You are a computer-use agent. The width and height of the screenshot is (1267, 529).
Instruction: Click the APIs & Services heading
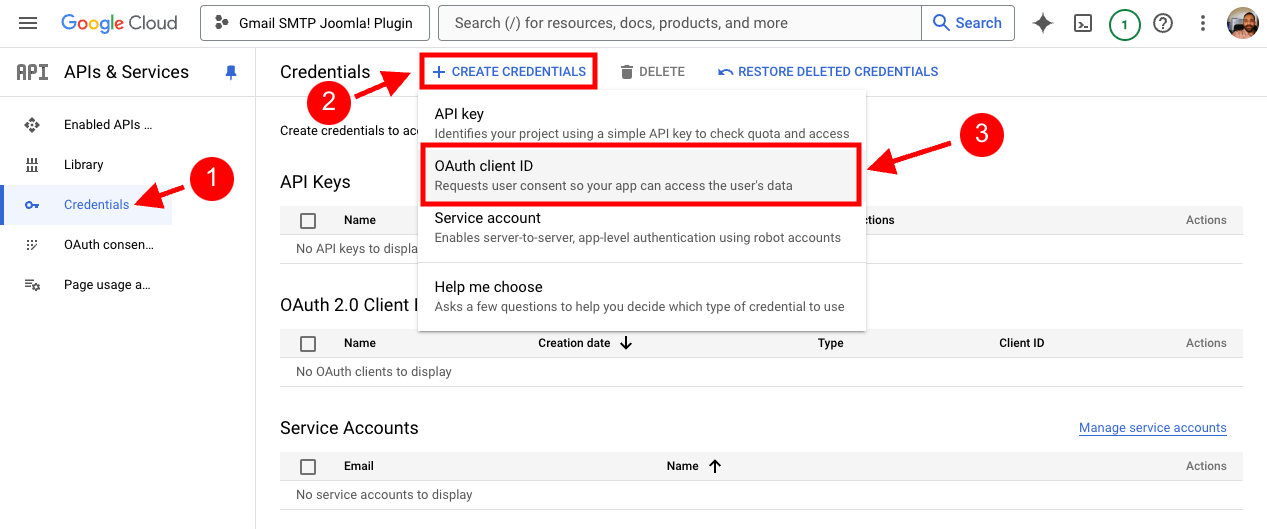pyautogui.click(x=126, y=72)
